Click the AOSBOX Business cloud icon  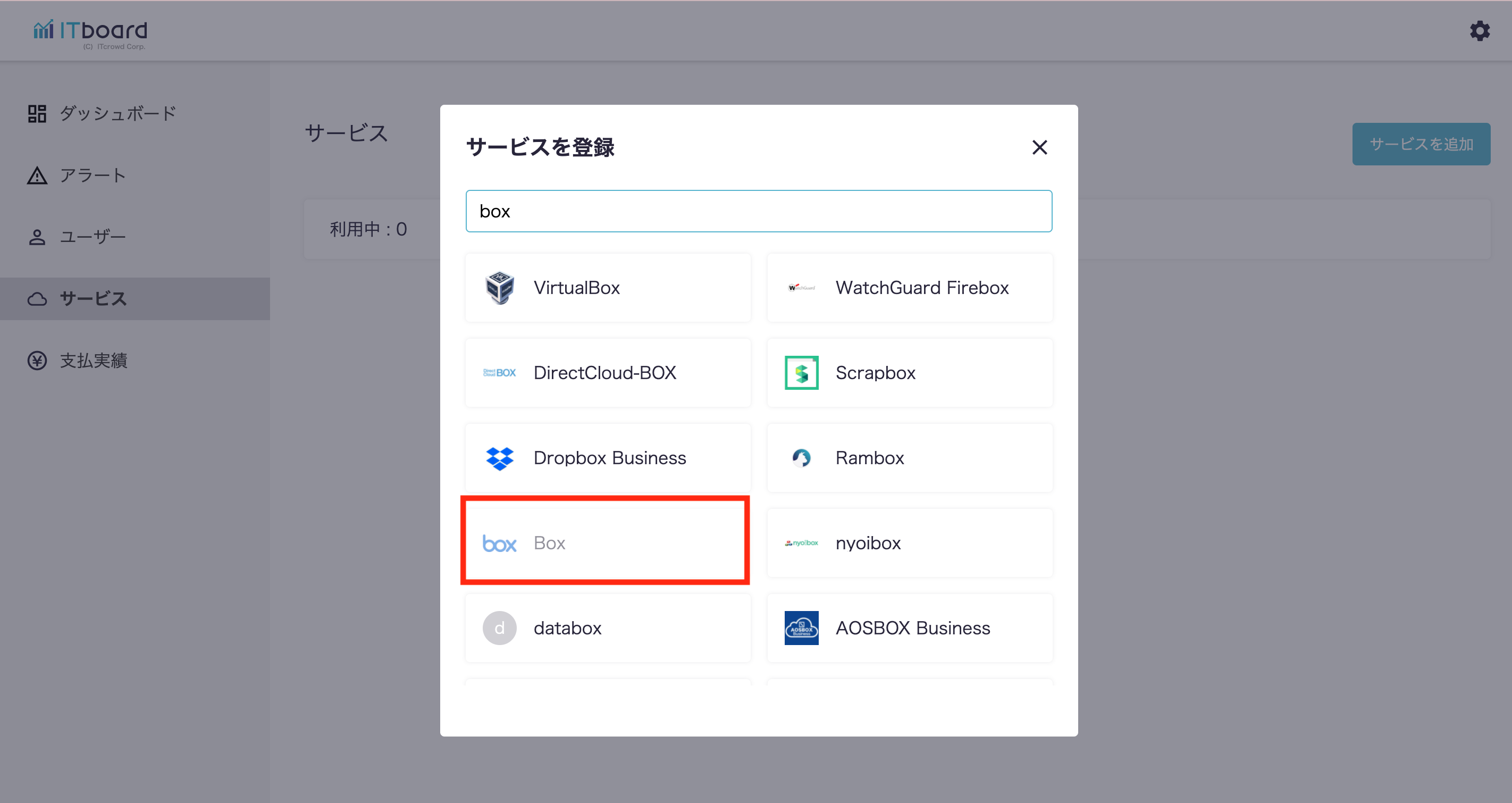coord(801,628)
